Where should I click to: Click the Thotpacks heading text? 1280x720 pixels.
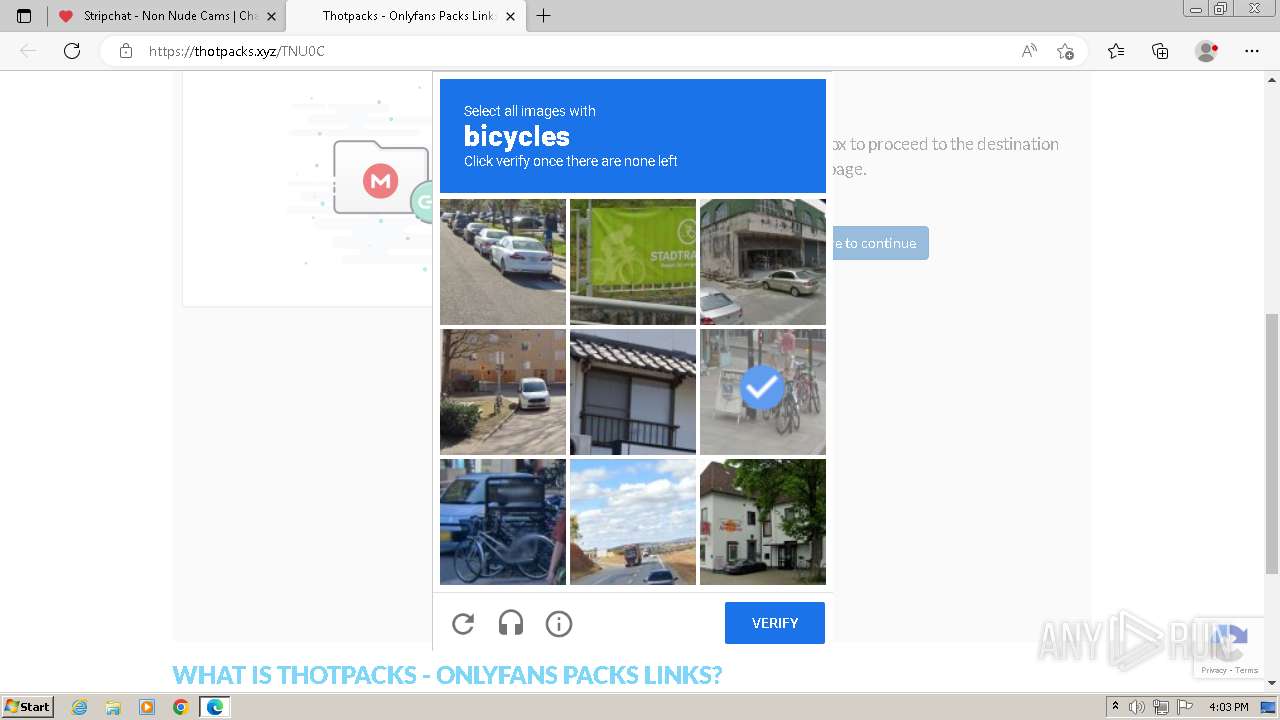[447, 675]
